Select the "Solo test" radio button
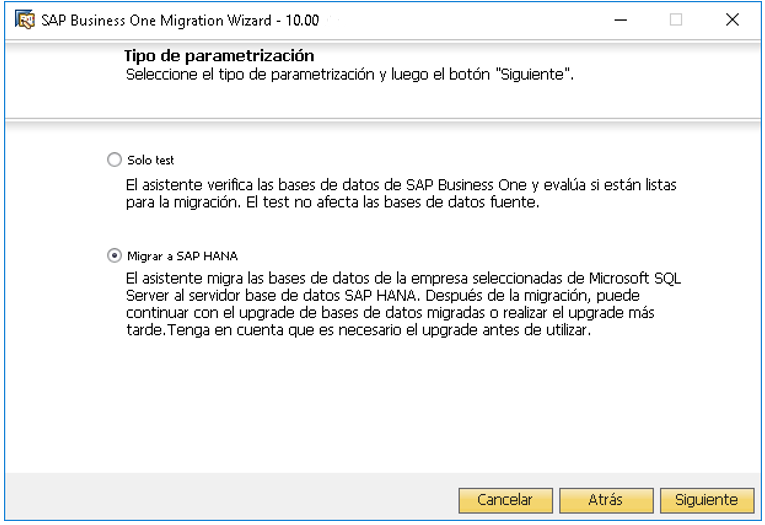Screen dimensions: 765x525 click(114, 160)
